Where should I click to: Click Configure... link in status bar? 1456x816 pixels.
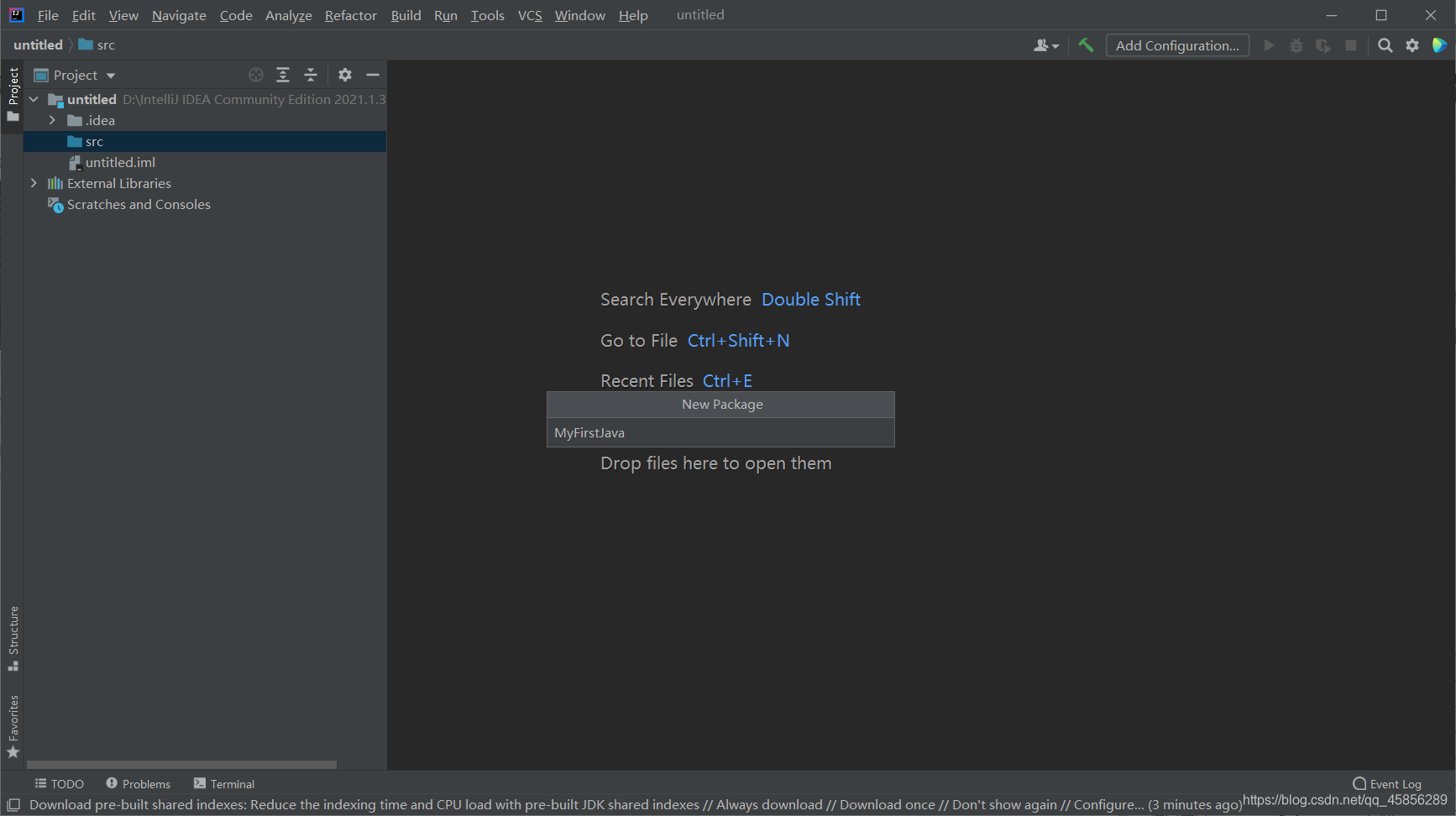pos(1108,804)
